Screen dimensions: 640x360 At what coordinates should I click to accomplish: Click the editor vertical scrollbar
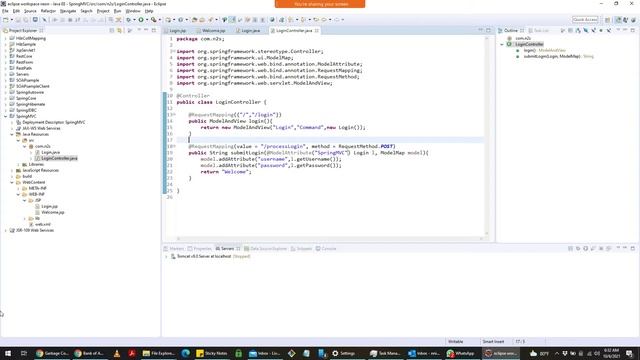(487, 135)
